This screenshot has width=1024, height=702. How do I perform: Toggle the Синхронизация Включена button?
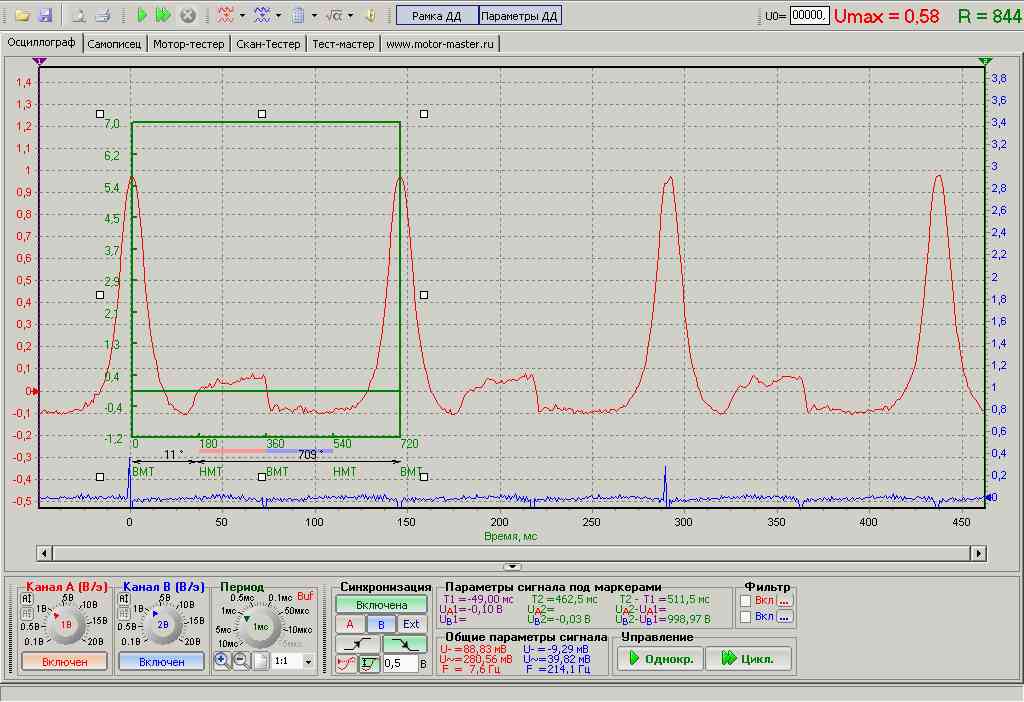[x=381, y=604]
